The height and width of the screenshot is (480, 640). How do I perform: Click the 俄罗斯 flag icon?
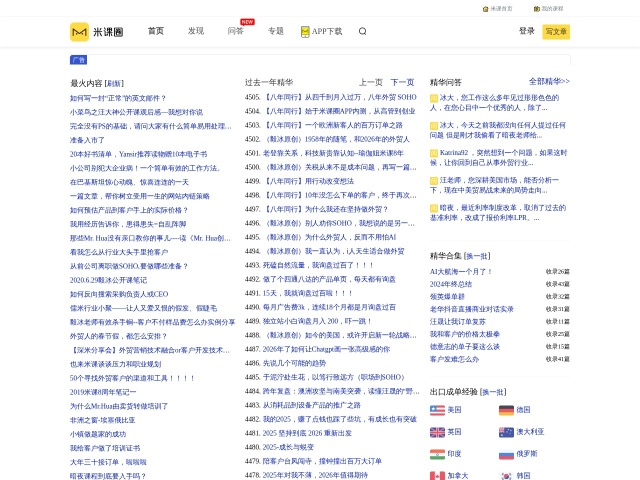click(x=506, y=454)
